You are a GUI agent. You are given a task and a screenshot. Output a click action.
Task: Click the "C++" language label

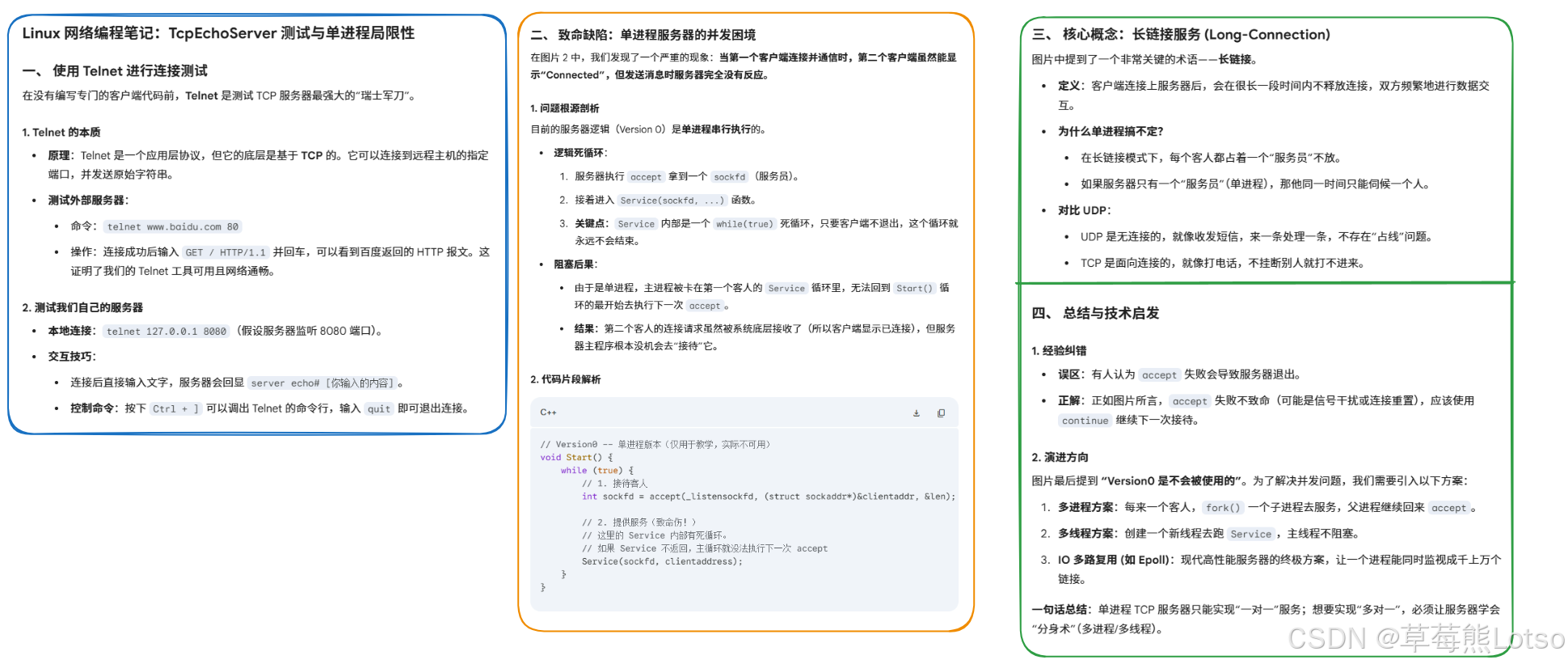(548, 412)
